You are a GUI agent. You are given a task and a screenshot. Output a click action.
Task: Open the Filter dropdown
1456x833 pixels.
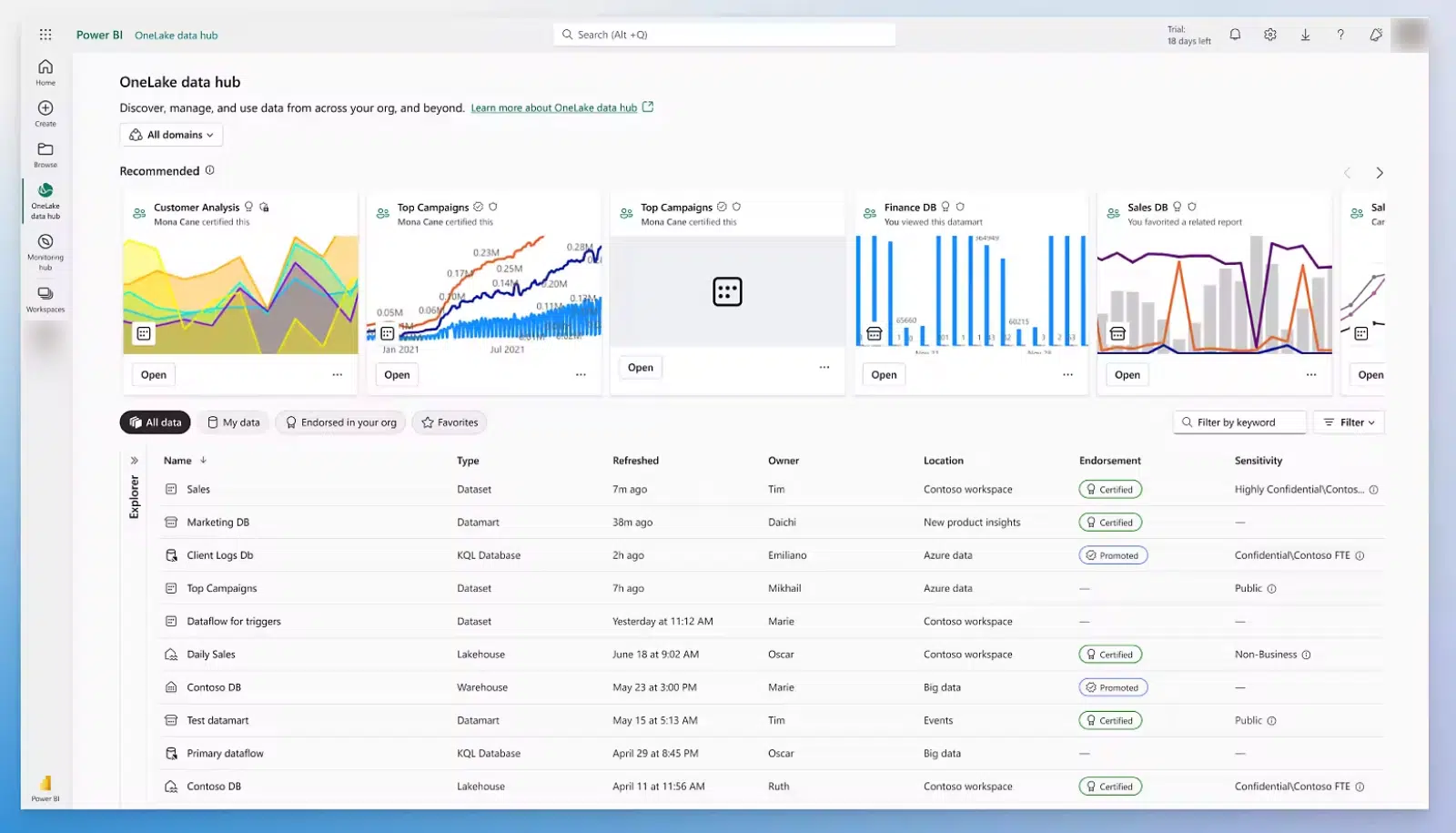pos(1349,422)
